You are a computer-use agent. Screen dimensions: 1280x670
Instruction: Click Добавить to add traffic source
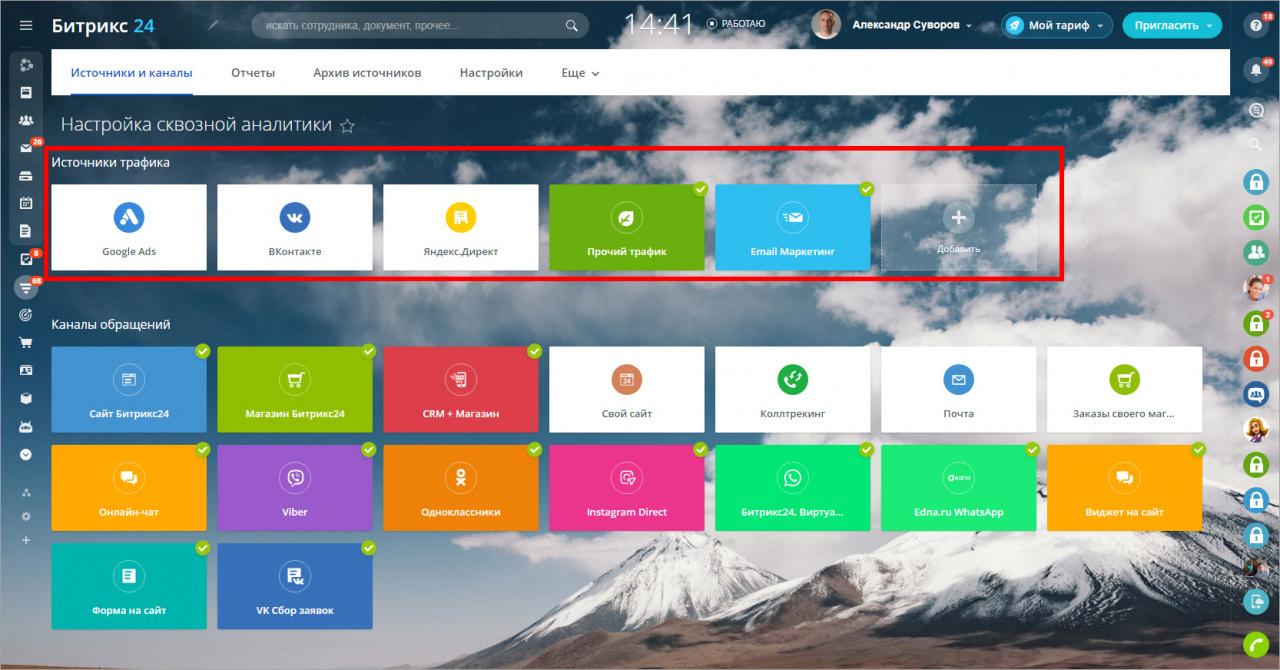click(x=959, y=227)
